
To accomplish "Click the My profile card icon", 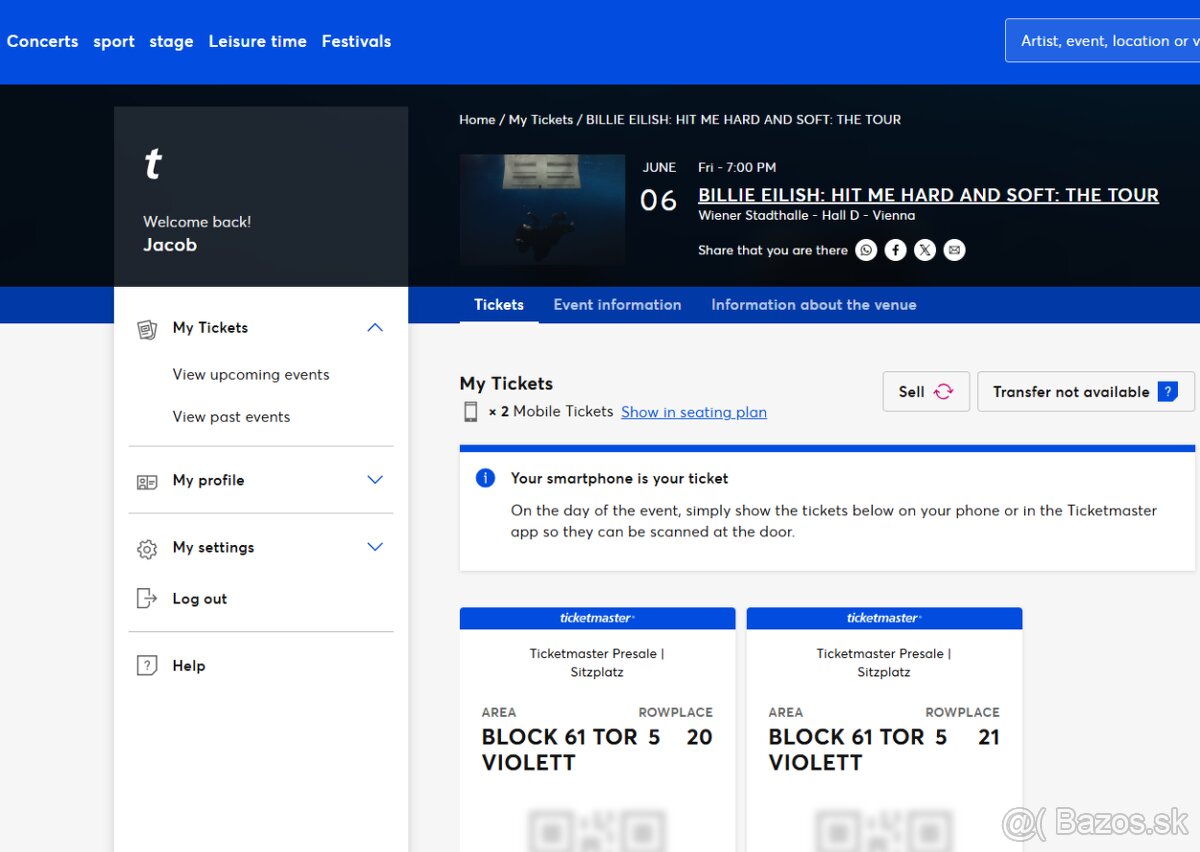I will tap(147, 481).
